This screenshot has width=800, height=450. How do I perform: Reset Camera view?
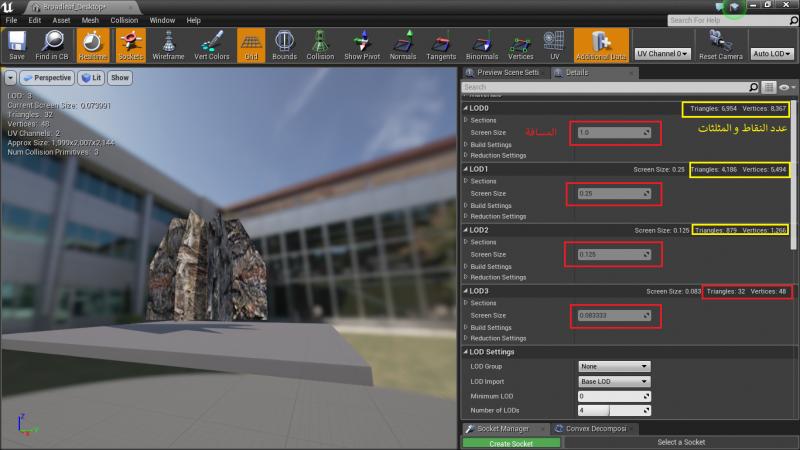click(x=720, y=45)
